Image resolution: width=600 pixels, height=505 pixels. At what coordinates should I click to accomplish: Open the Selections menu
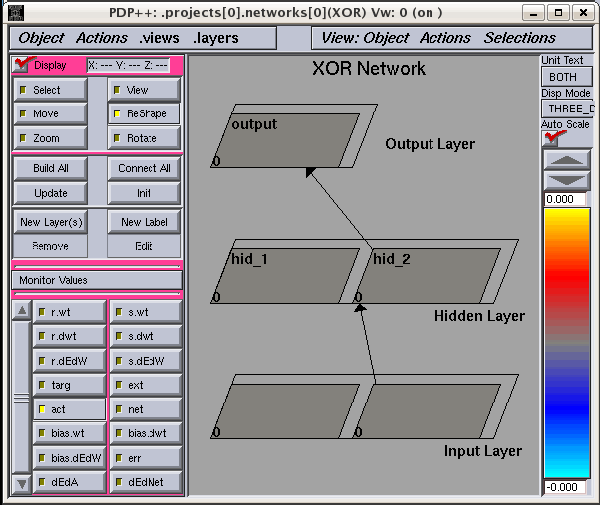tap(520, 38)
